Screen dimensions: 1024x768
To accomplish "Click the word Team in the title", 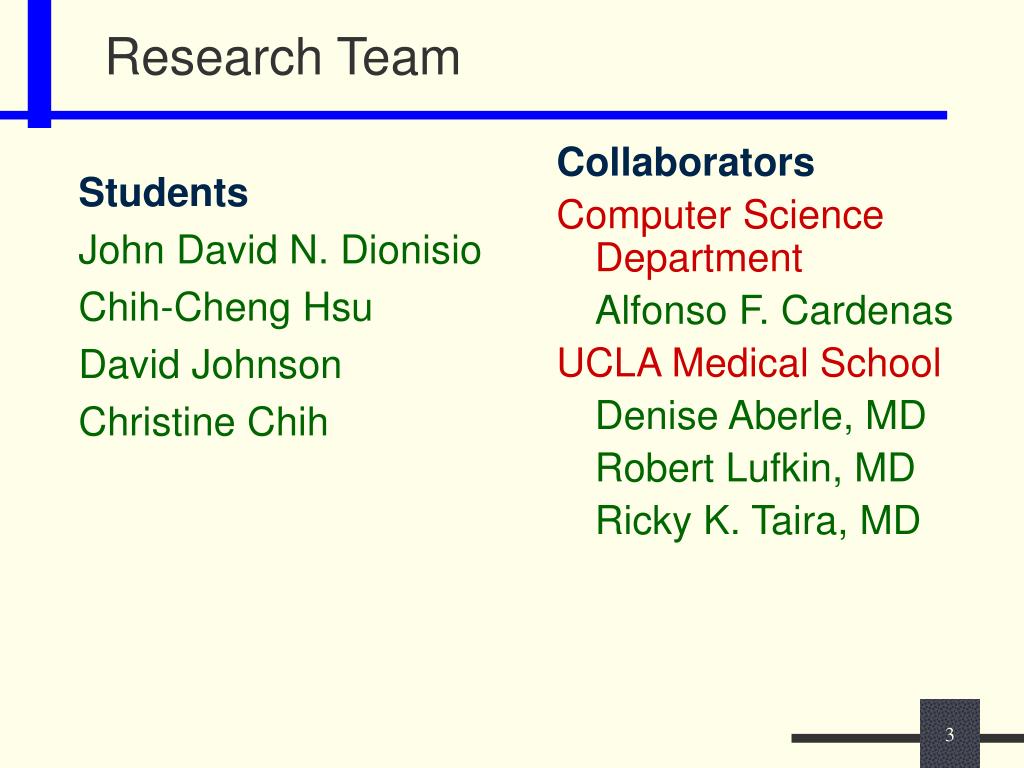I will [x=398, y=57].
